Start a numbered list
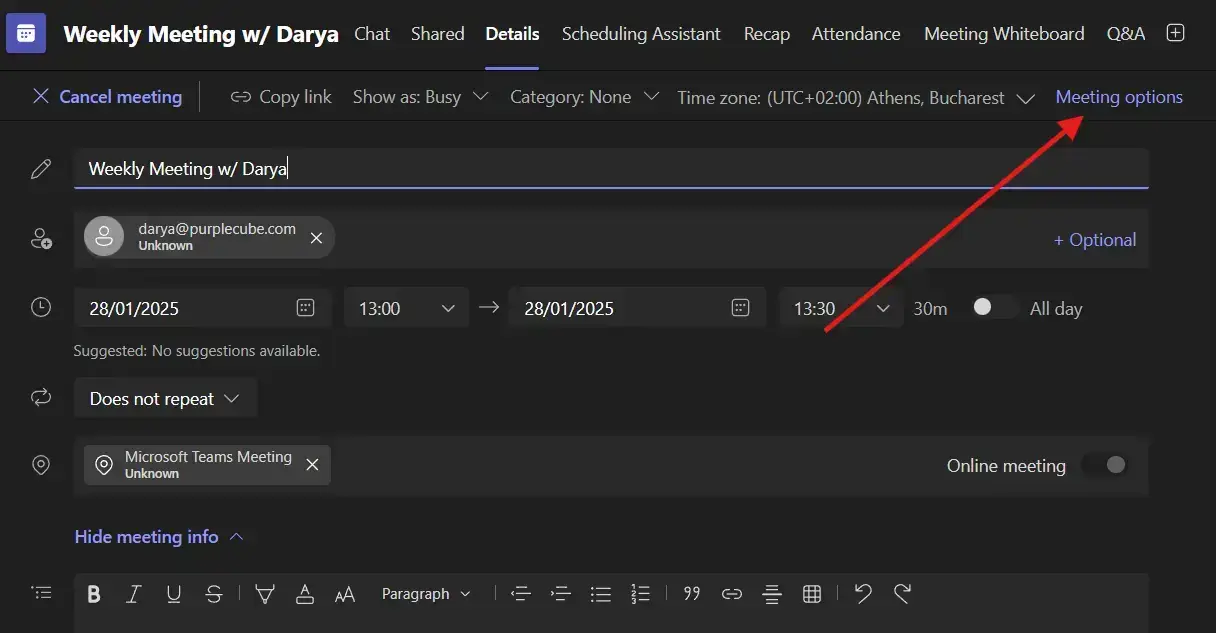This screenshot has height=633, width=1216. click(x=641, y=594)
